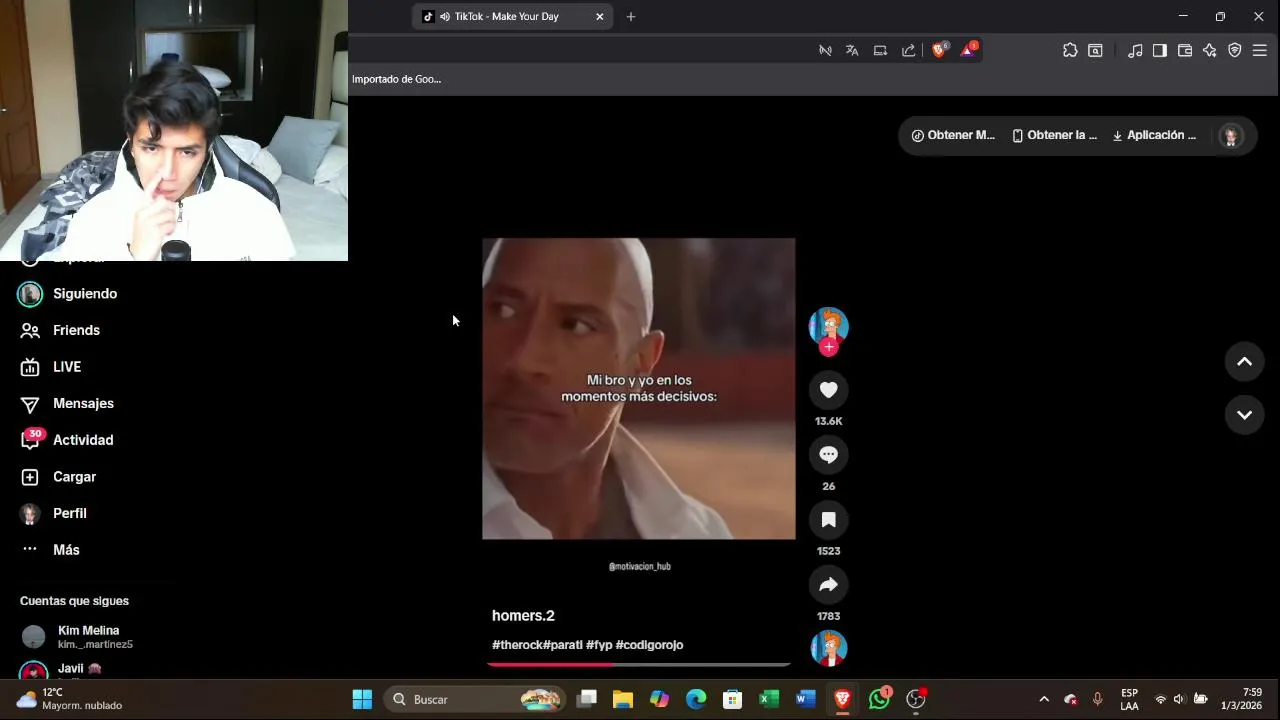Close the TikTok - Make Your Day tab
This screenshot has height=720, width=1280.
[x=600, y=17]
